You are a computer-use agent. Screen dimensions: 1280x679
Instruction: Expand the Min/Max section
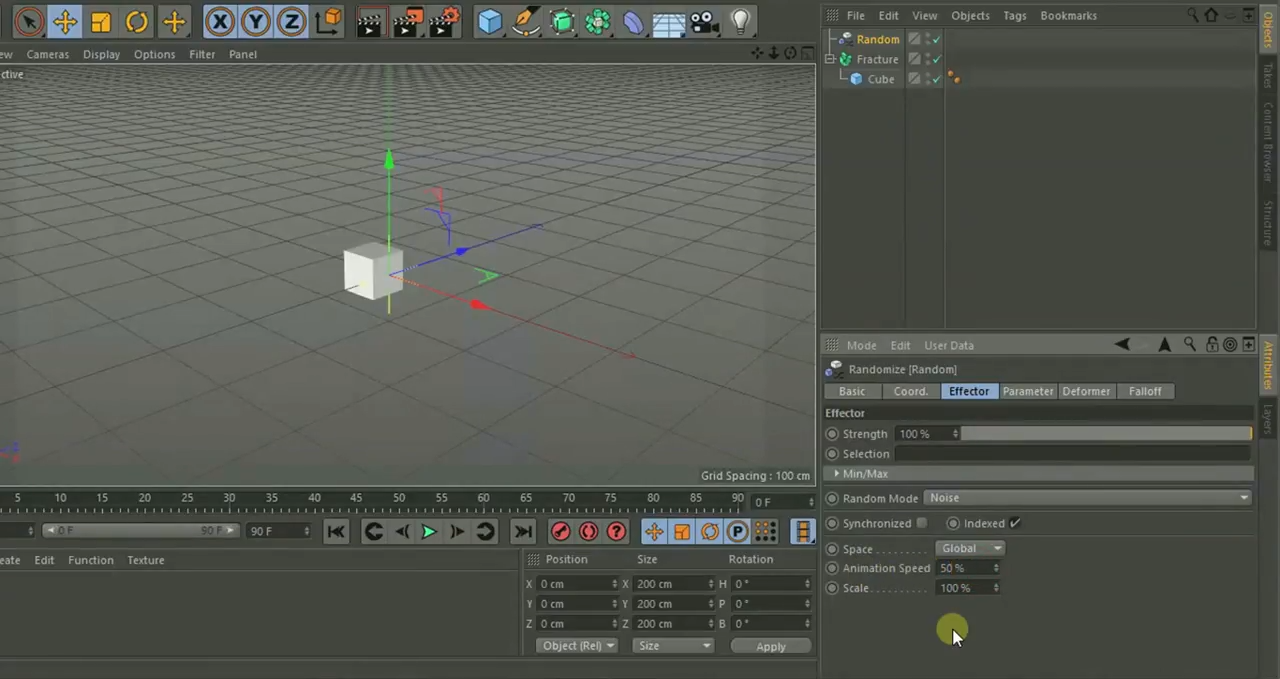(x=864, y=474)
